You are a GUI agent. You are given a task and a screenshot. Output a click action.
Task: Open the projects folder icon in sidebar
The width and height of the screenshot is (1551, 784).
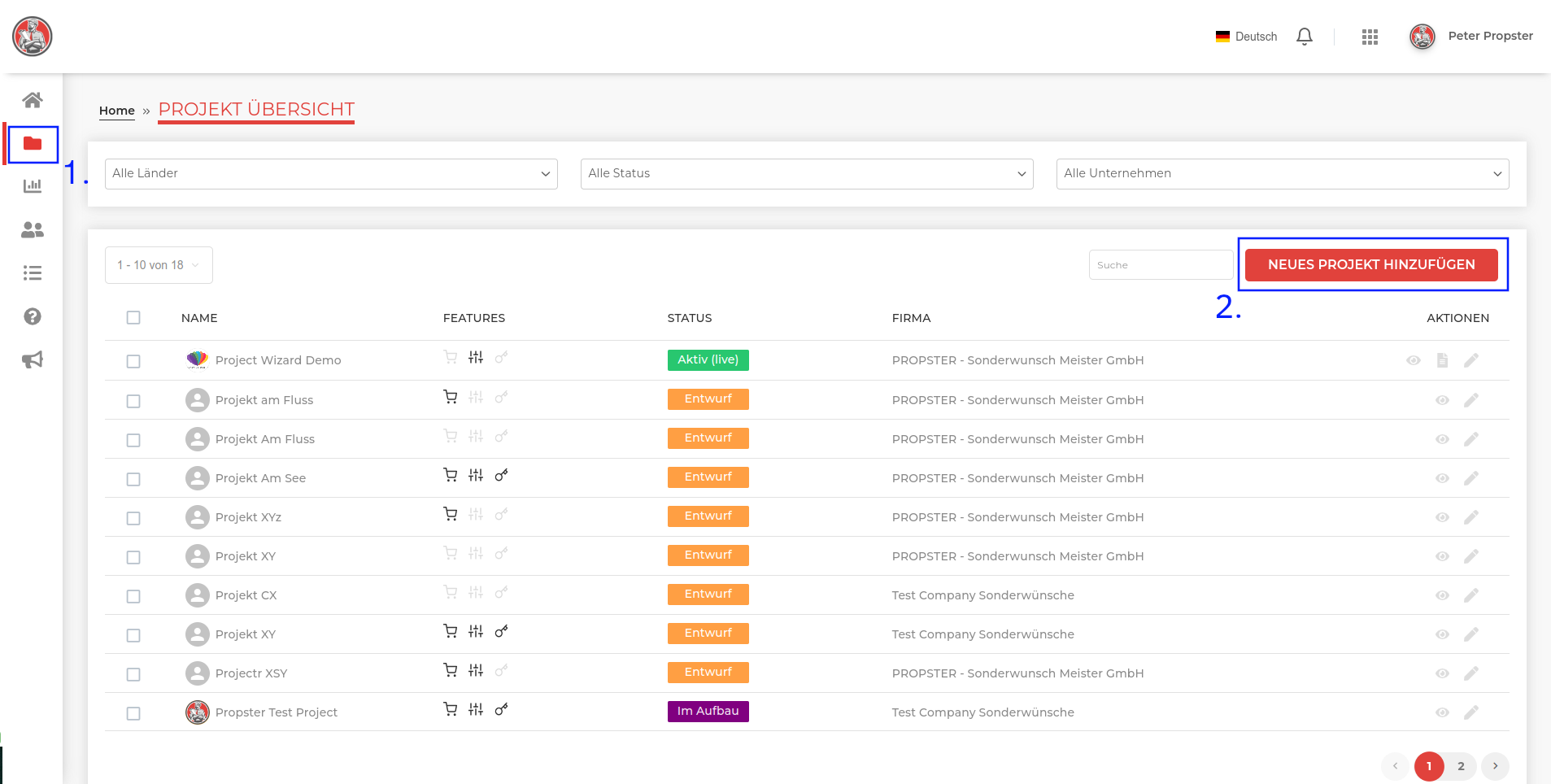pos(33,144)
